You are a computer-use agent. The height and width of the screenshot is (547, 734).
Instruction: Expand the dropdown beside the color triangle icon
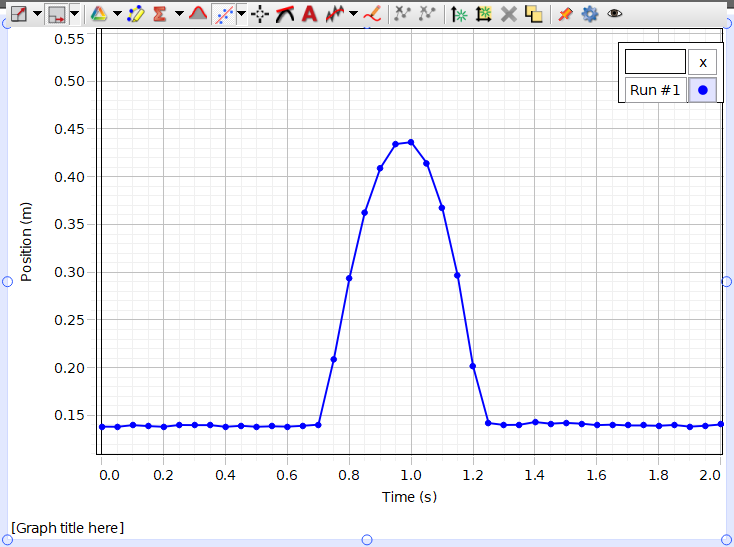pyautogui.click(x=117, y=14)
